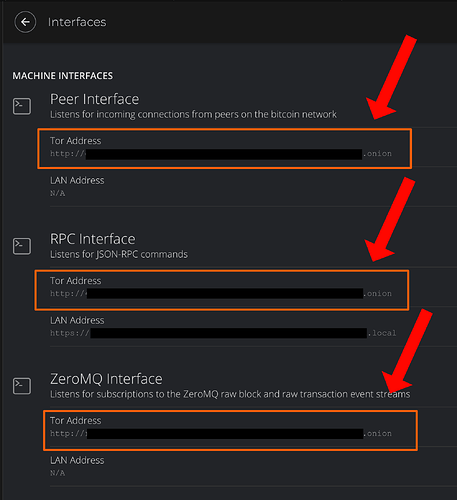This screenshot has height=500, width=457.
Task: Go back using the arrow icon
Action: (25, 22)
